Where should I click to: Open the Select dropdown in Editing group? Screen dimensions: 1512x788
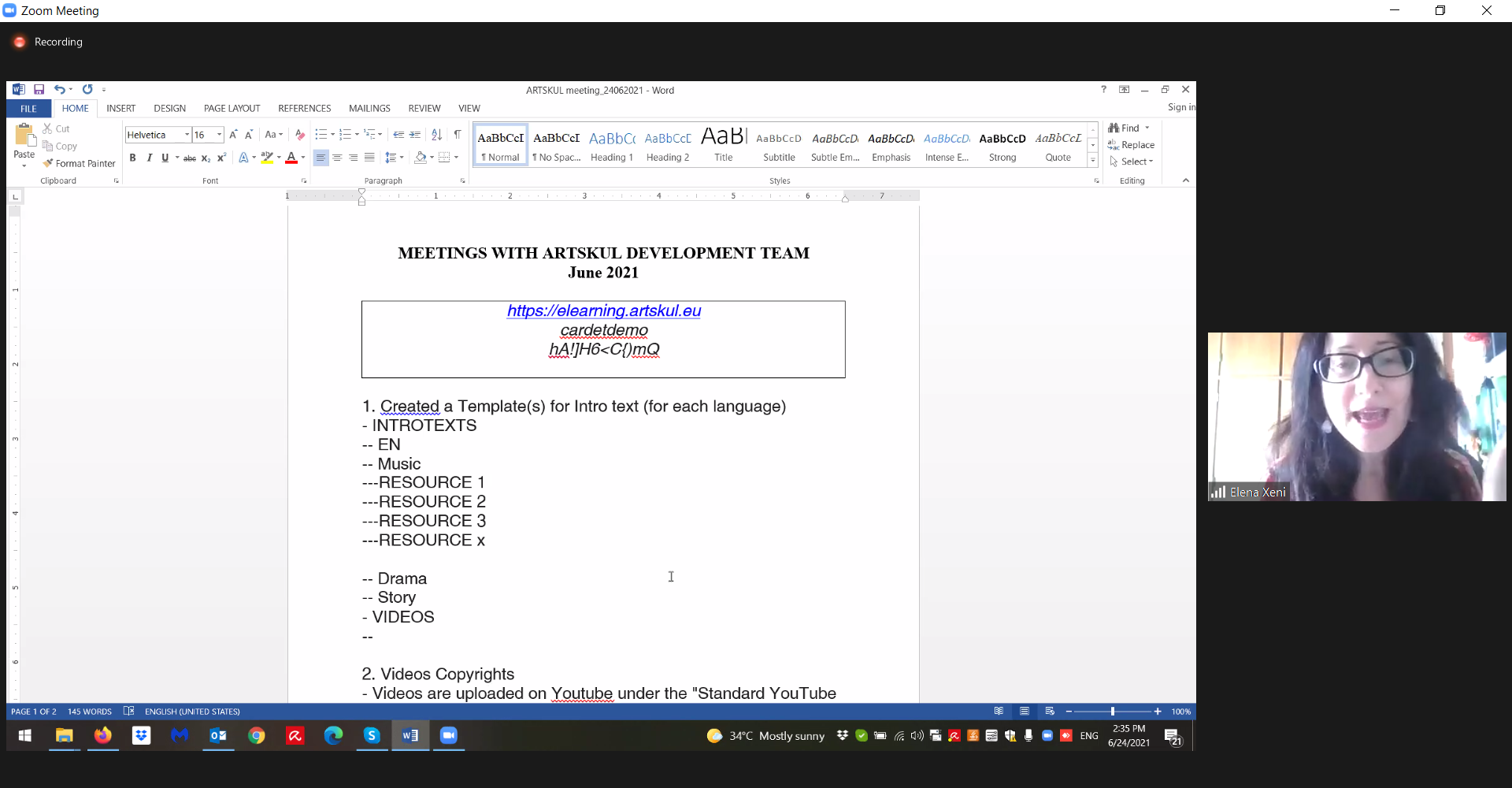1136,162
